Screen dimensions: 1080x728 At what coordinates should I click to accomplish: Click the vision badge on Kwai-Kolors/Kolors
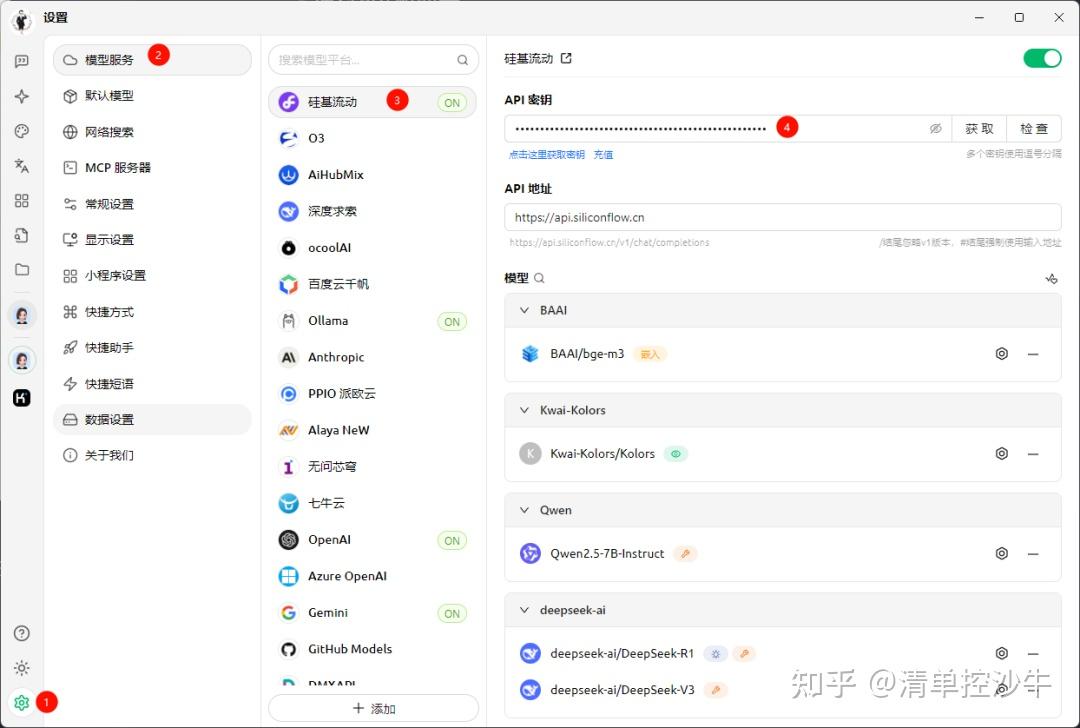click(x=676, y=453)
